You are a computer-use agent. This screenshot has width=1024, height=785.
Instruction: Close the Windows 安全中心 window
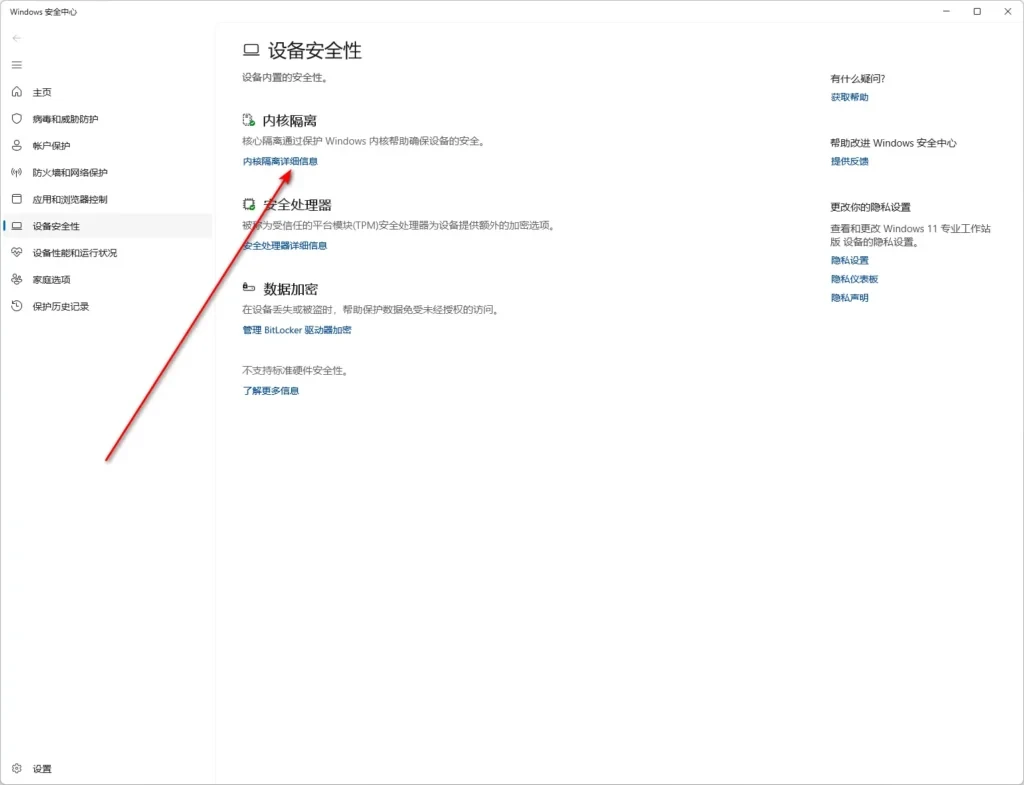point(1008,11)
